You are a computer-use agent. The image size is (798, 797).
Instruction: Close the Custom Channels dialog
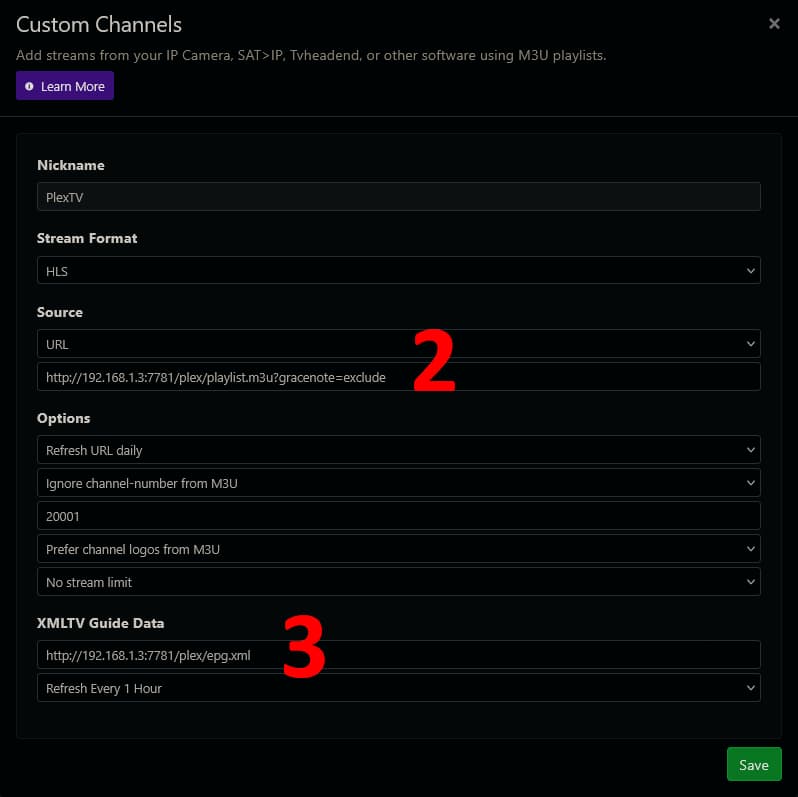(774, 24)
